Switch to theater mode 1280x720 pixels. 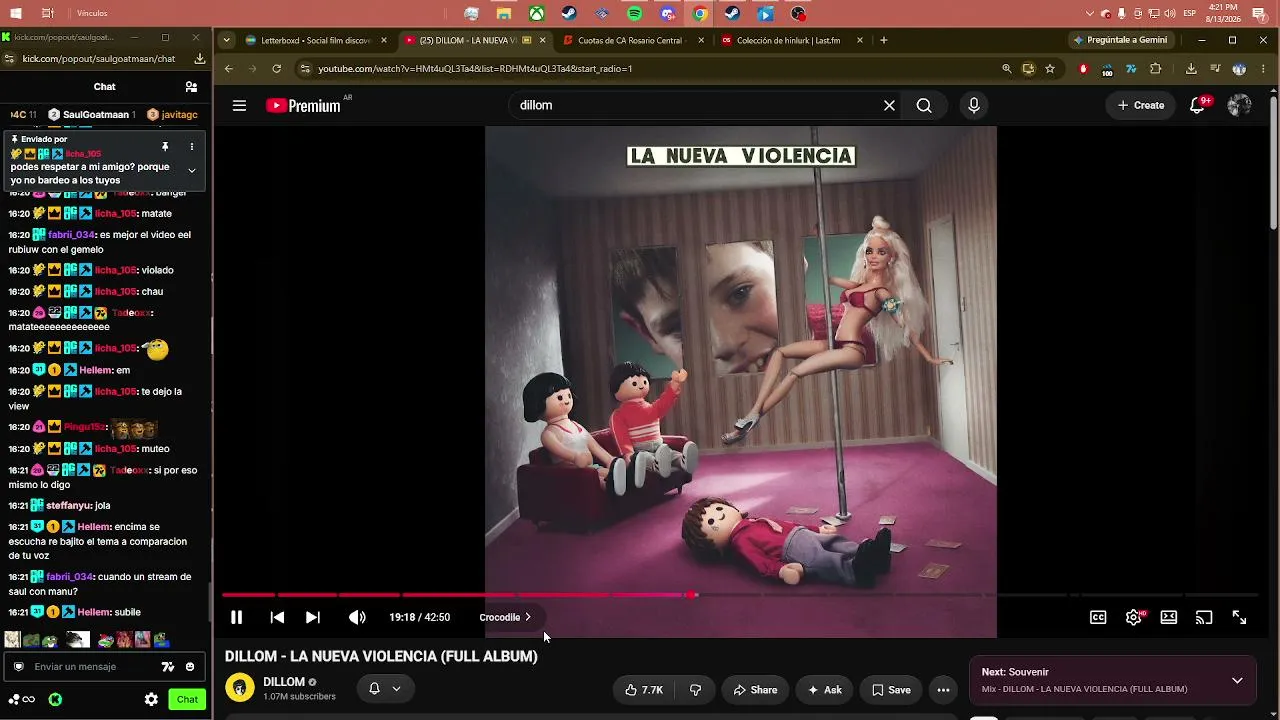tap(1169, 618)
